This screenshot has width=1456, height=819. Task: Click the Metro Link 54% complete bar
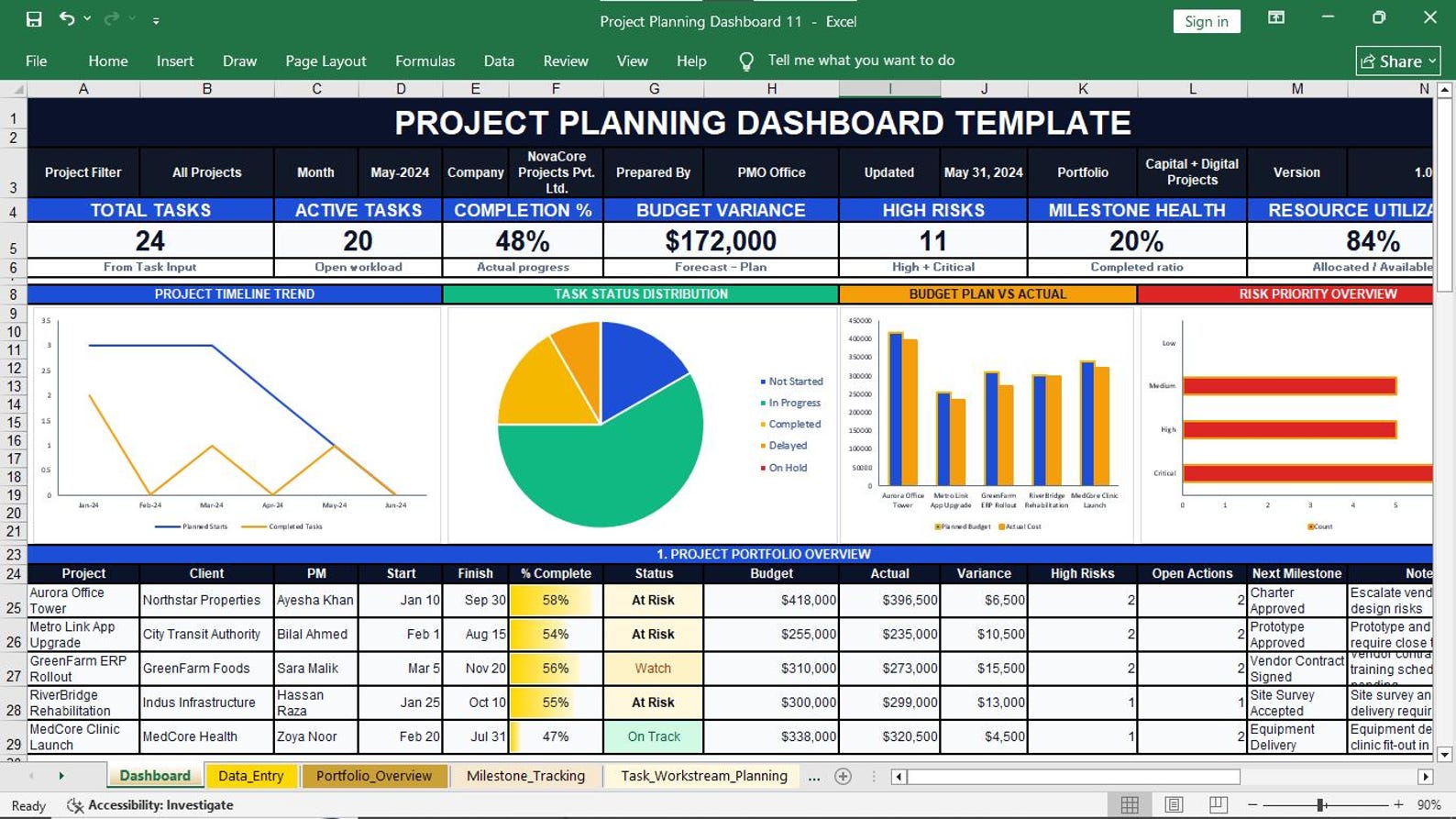click(556, 635)
